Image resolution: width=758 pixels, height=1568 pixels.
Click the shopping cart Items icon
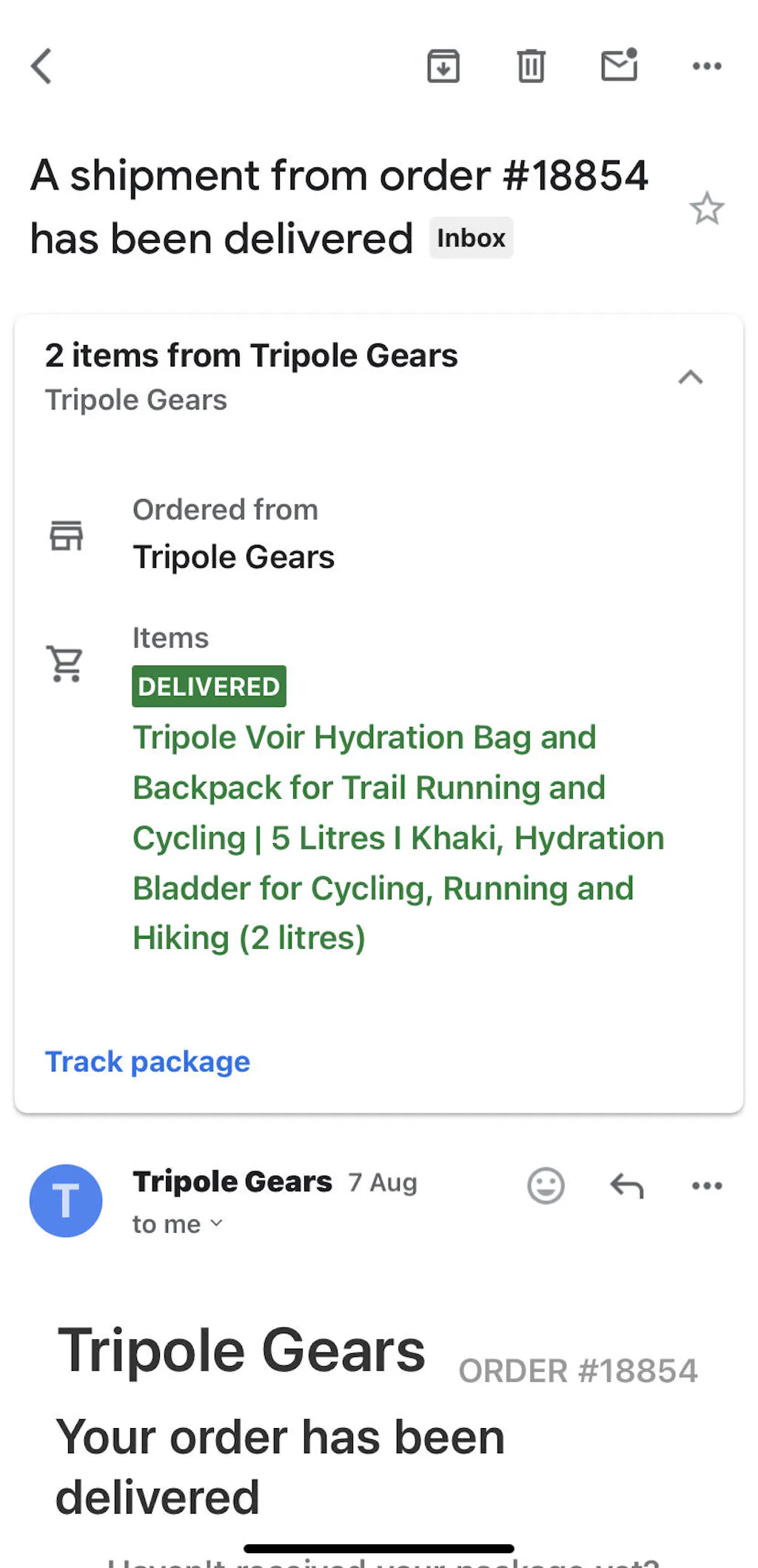[65, 663]
